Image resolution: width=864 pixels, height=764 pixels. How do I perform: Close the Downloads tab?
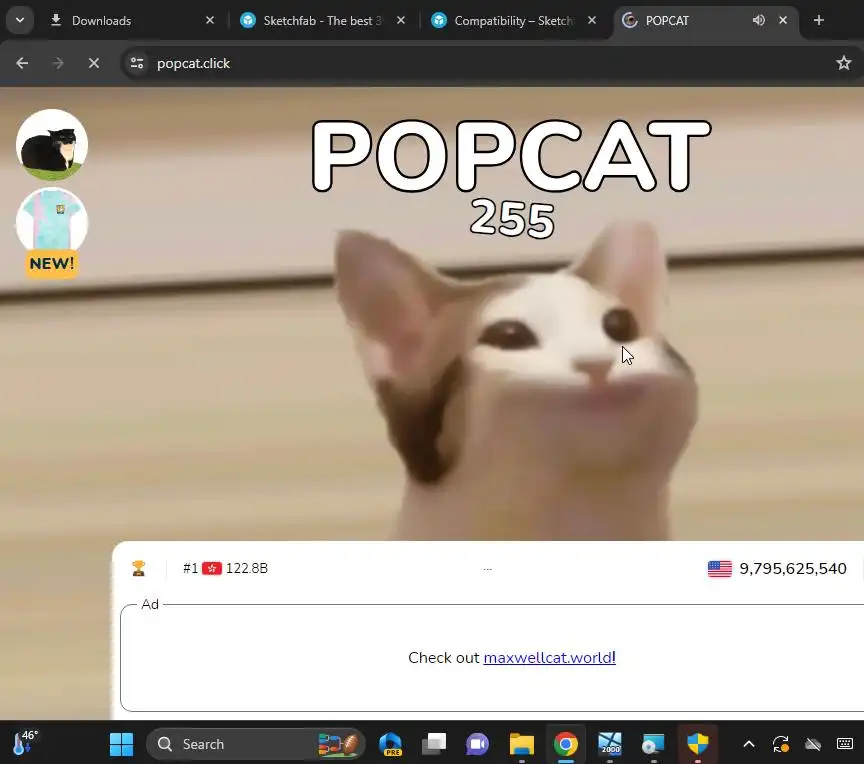(x=210, y=20)
